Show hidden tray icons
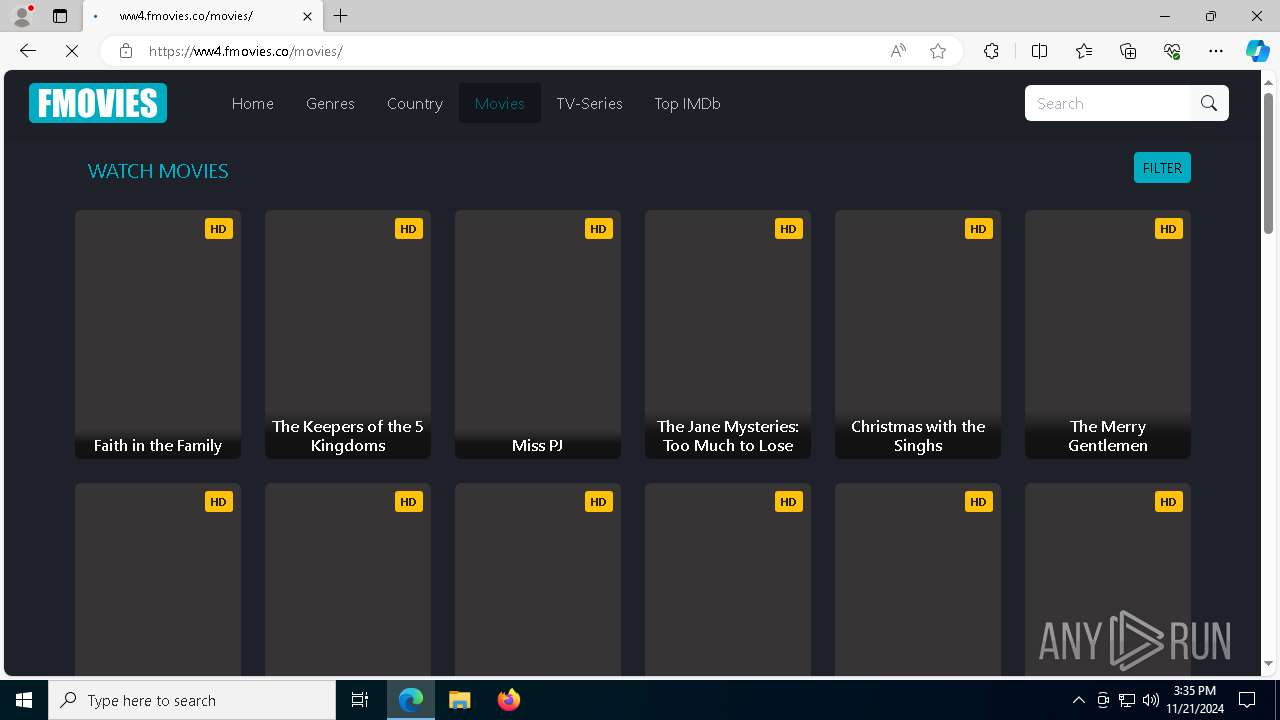This screenshot has width=1280, height=720. click(x=1078, y=700)
